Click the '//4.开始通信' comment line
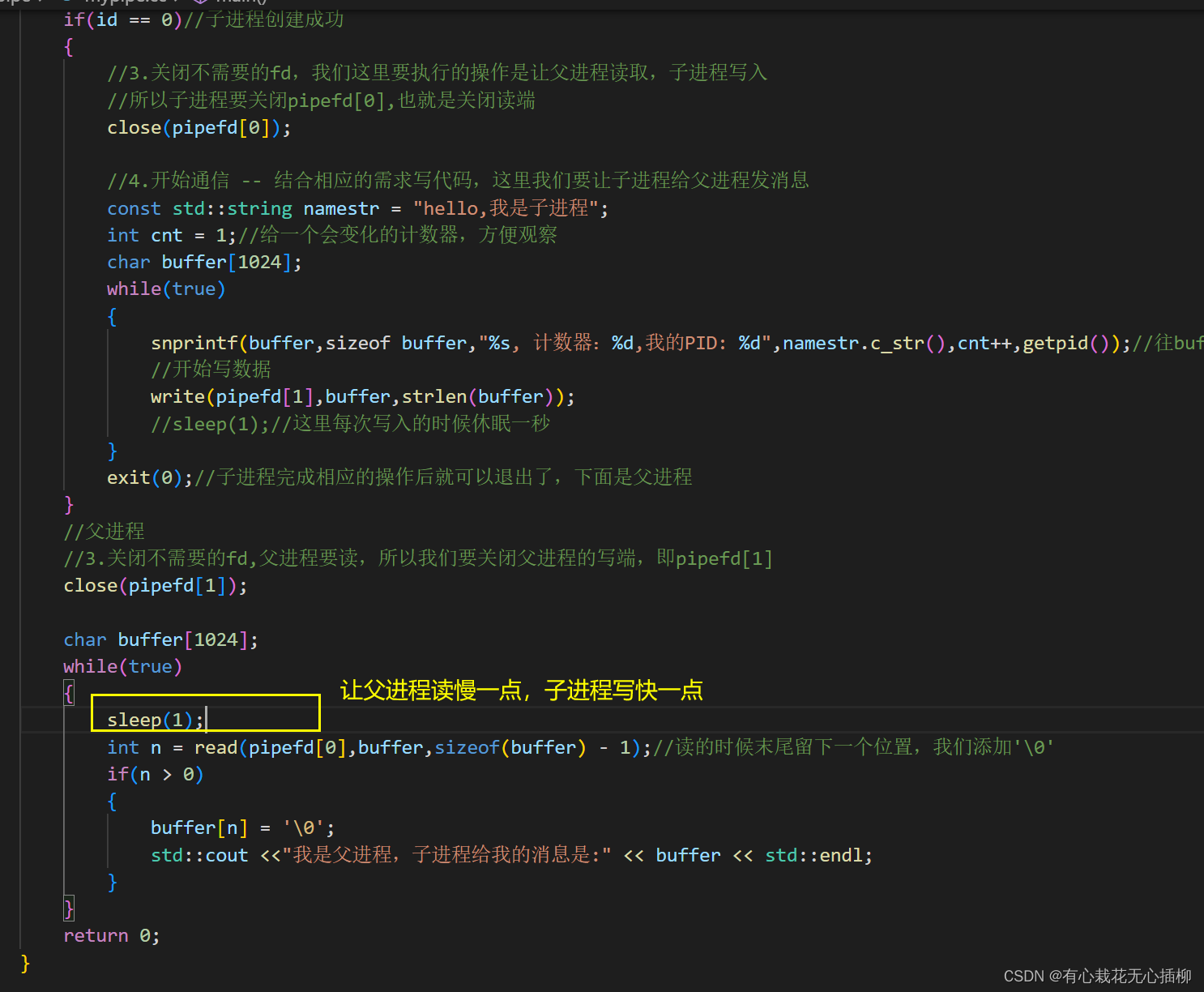1204x992 pixels. pos(458,180)
